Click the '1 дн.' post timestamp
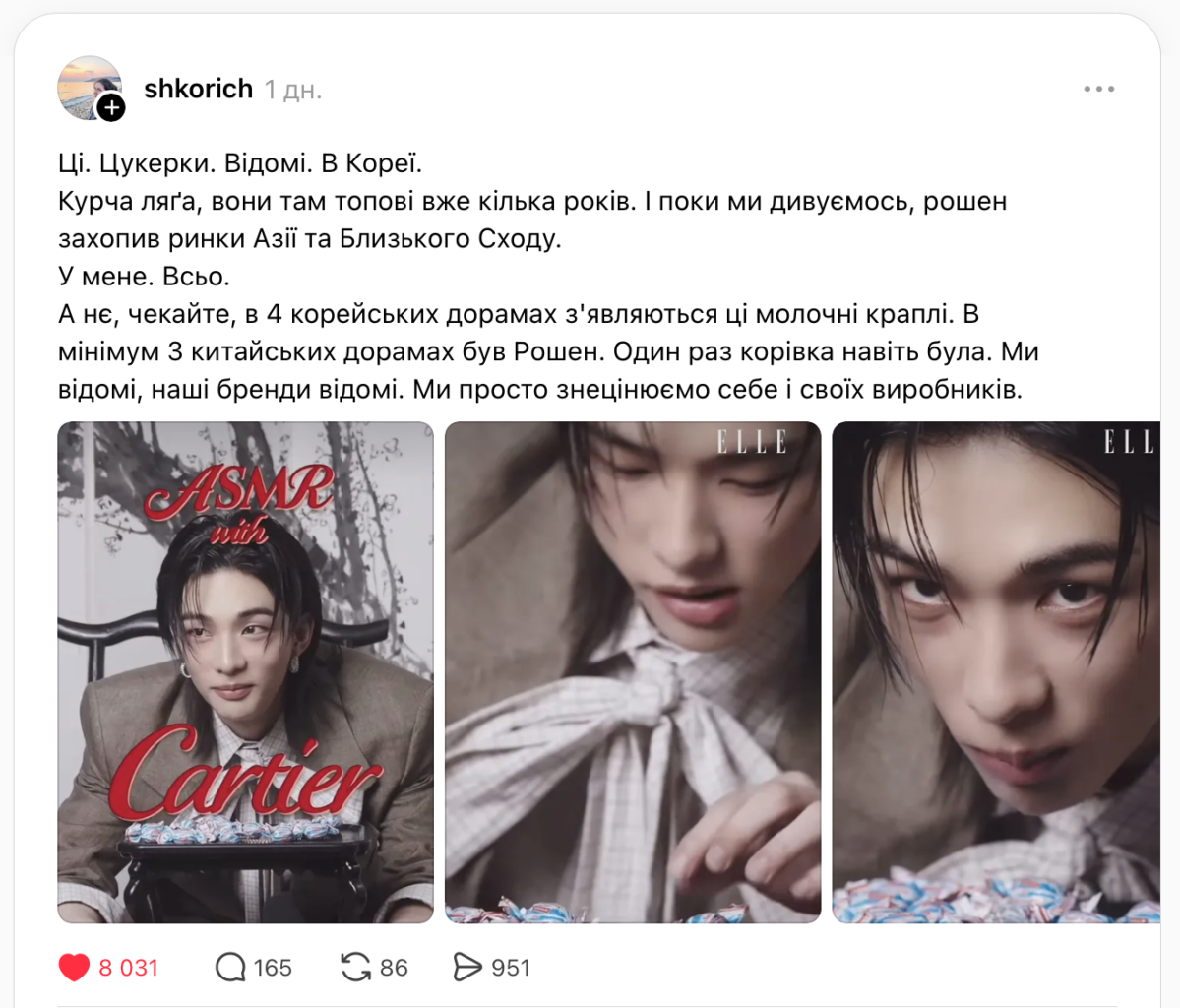Screen dimensions: 1180x1008 coord(292,90)
